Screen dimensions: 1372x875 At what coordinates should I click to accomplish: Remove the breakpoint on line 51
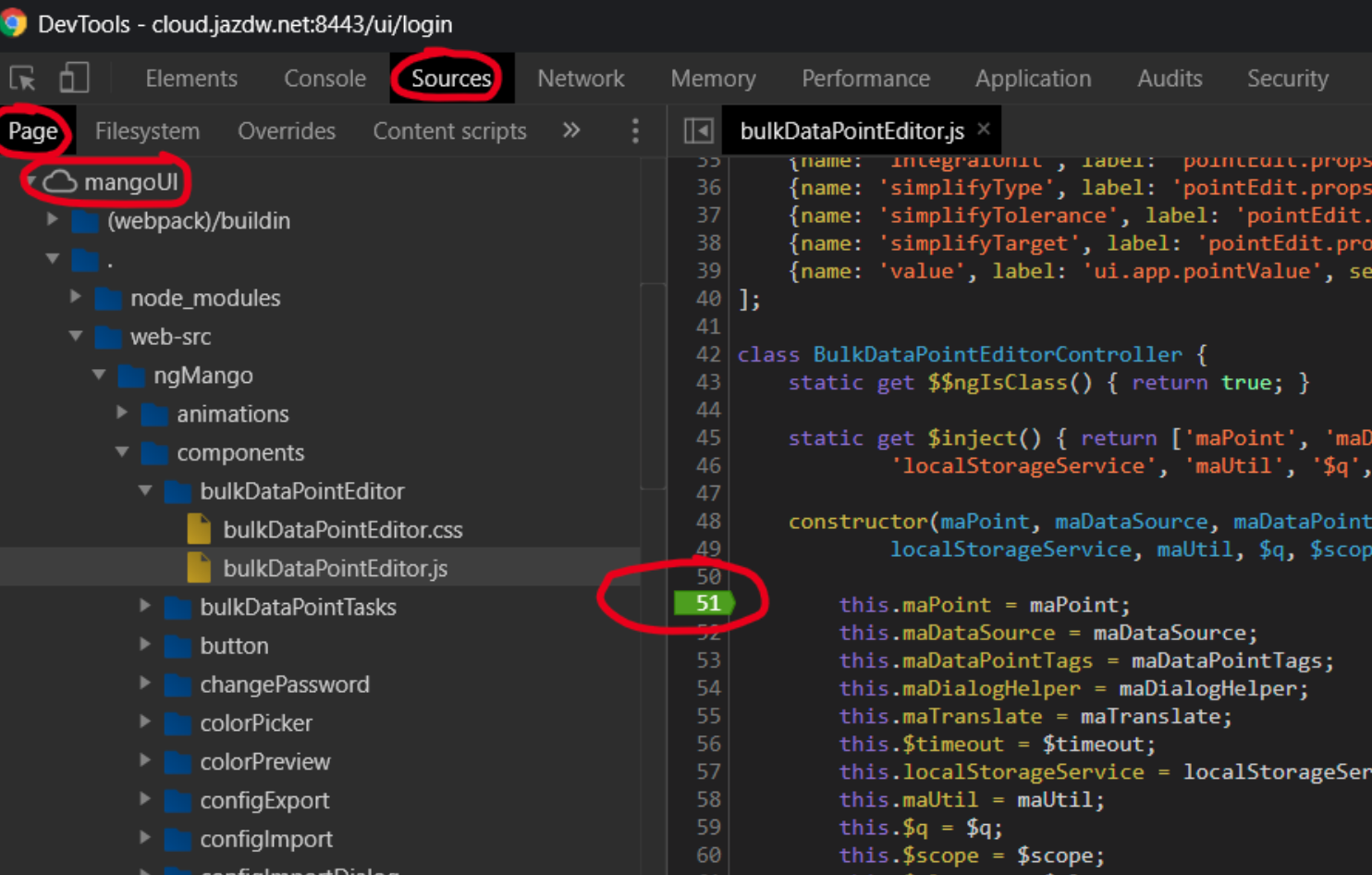click(x=704, y=604)
